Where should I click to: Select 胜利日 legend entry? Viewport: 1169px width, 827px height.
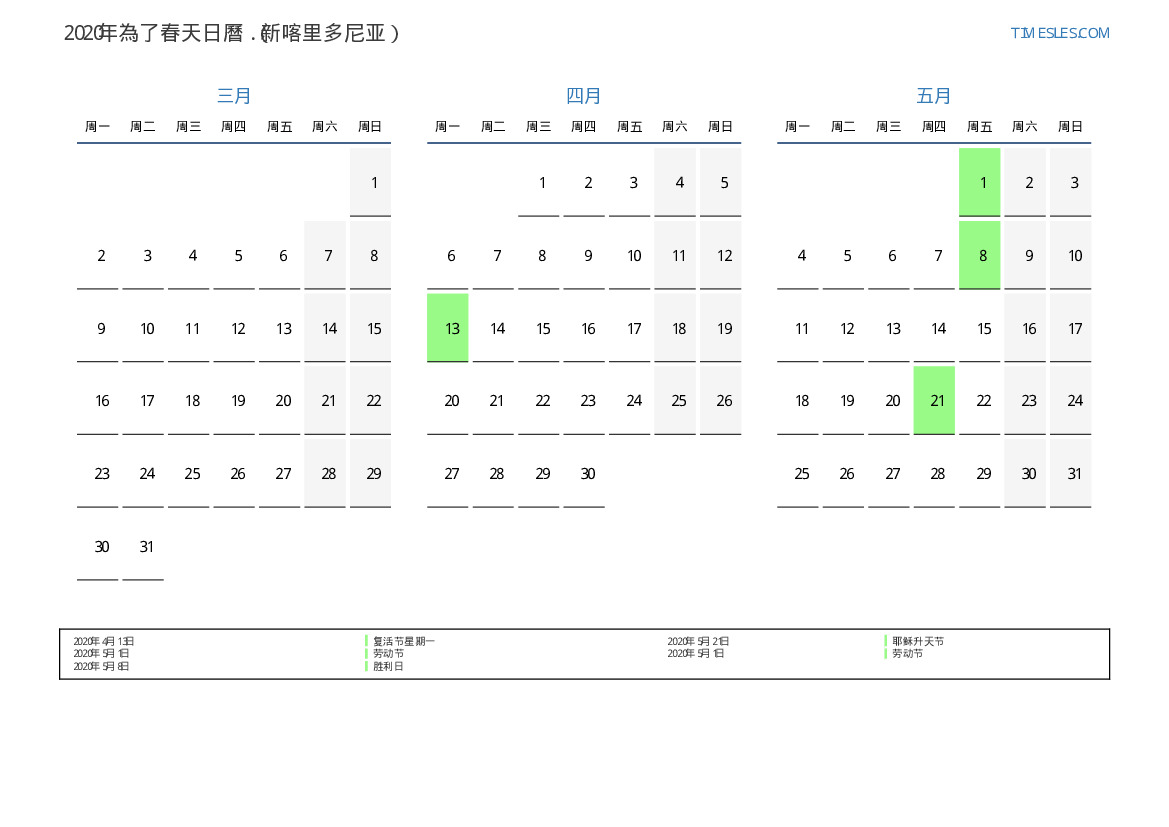(388, 666)
